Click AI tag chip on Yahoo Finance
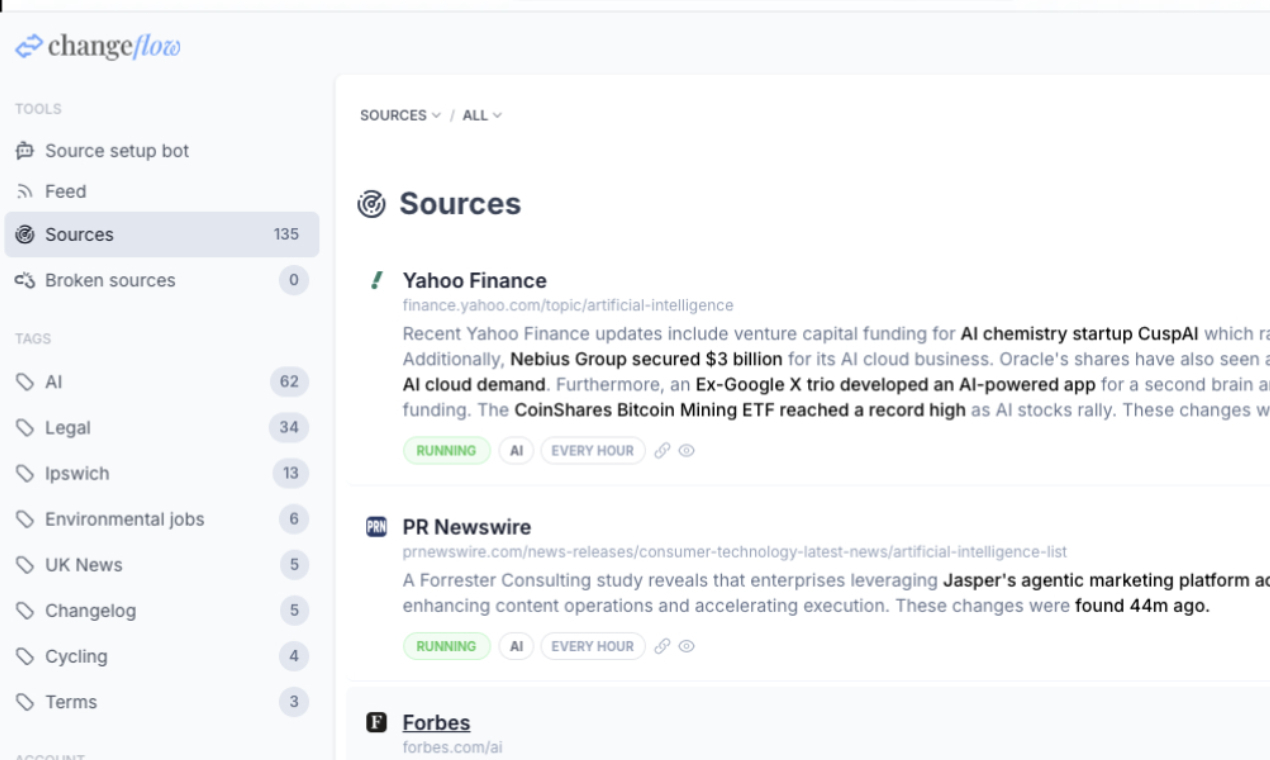1270x760 pixels. pyautogui.click(x=516, y=451)
